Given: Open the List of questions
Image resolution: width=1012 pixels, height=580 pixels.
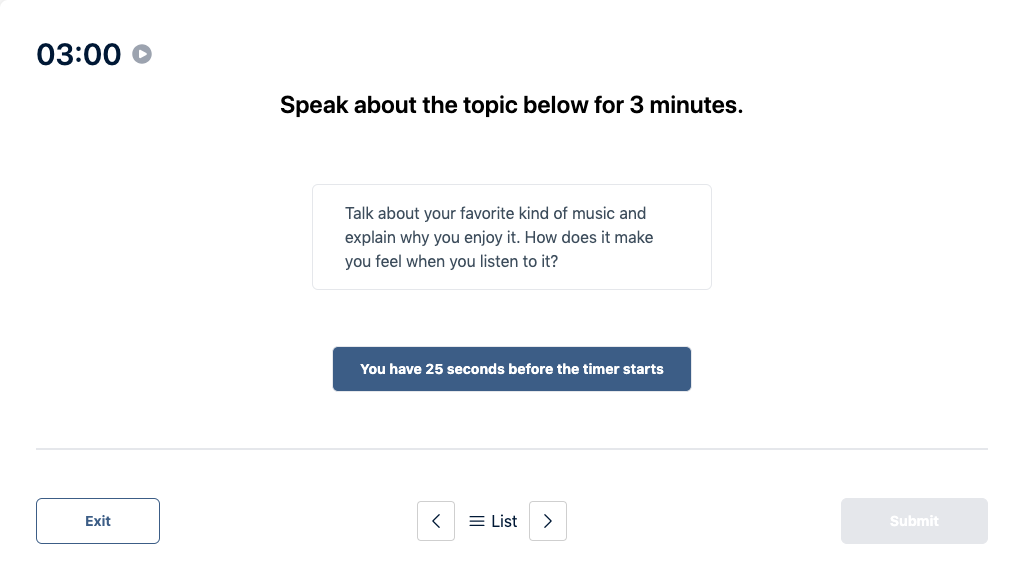Looking at the screenshot, I should pos(492,521).
